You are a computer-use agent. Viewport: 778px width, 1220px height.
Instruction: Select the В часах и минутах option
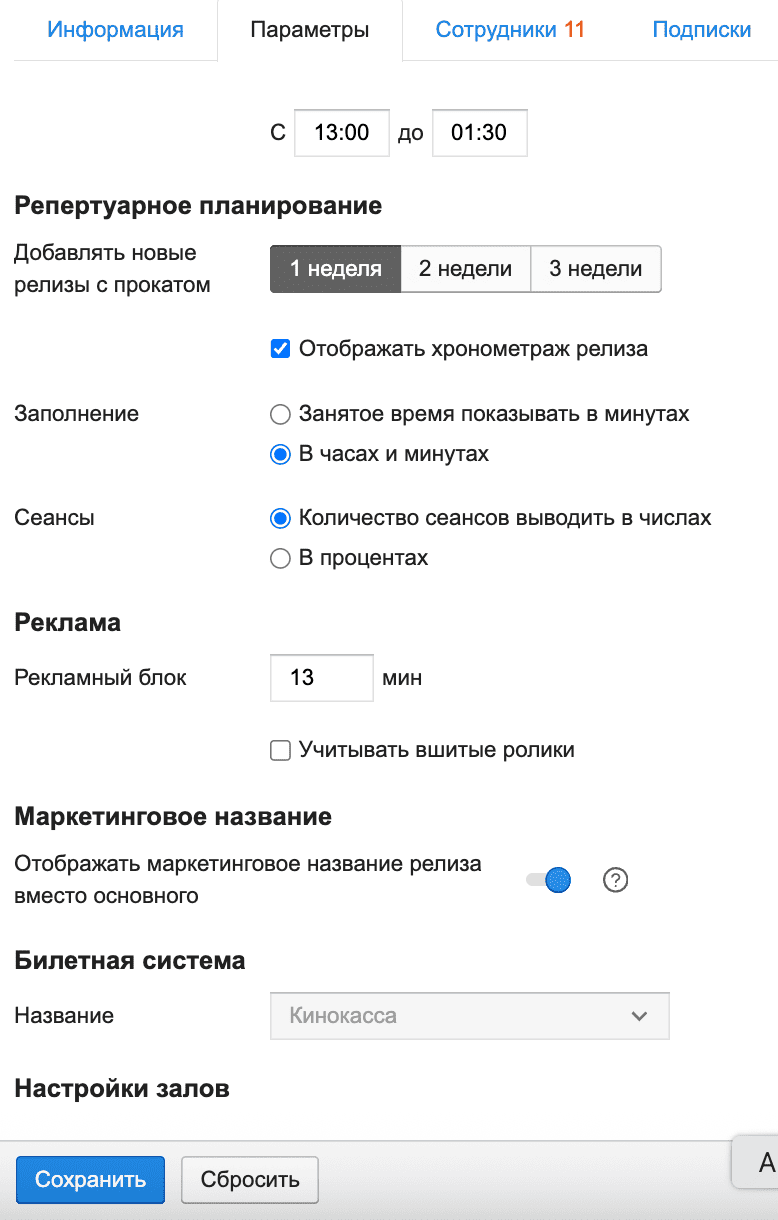(281, 454)
